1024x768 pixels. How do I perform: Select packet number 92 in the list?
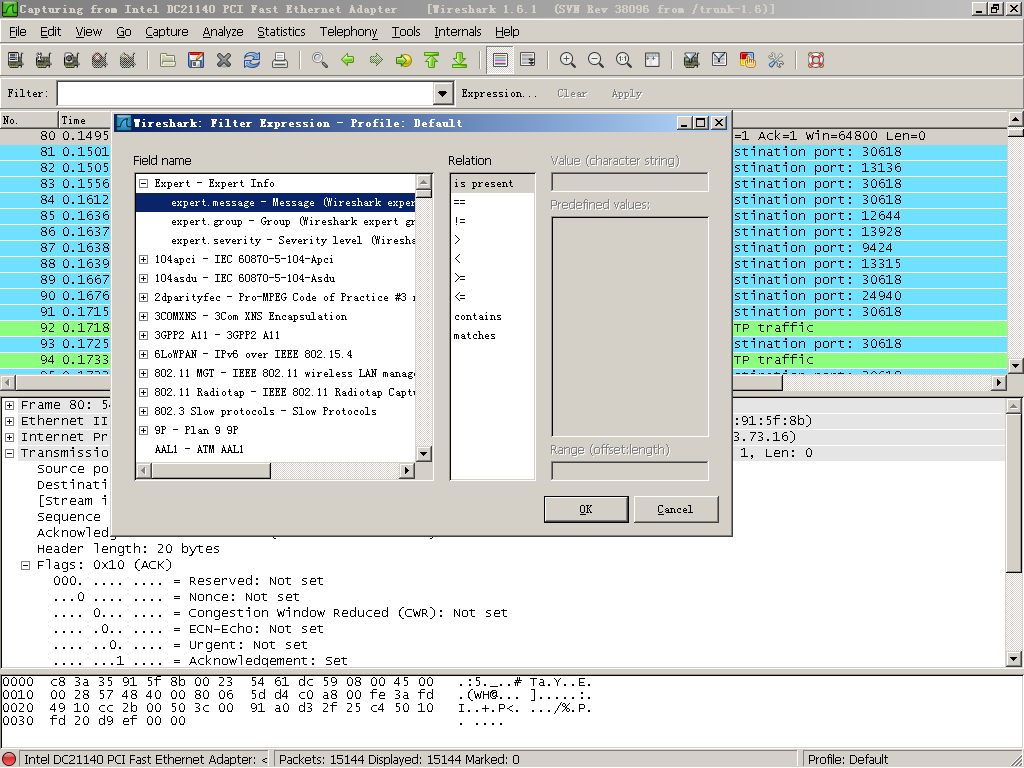56,327
